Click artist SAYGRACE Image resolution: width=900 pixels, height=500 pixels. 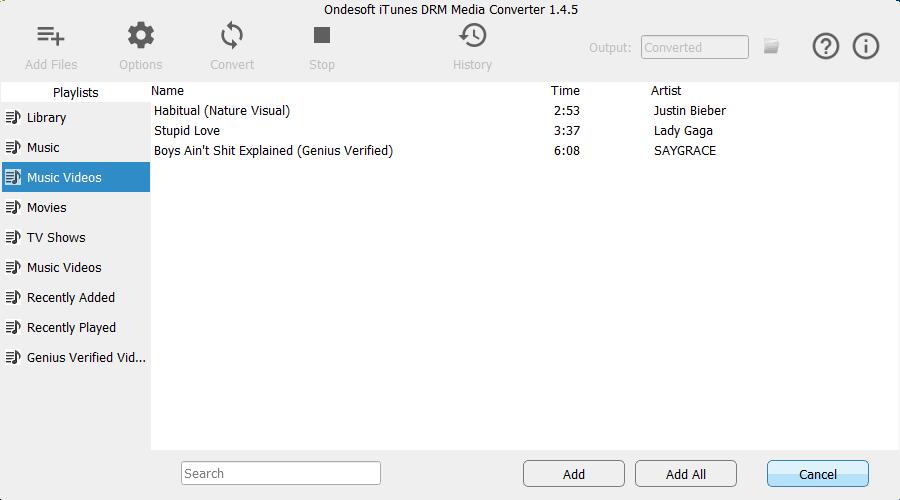[x=685, y=150]
